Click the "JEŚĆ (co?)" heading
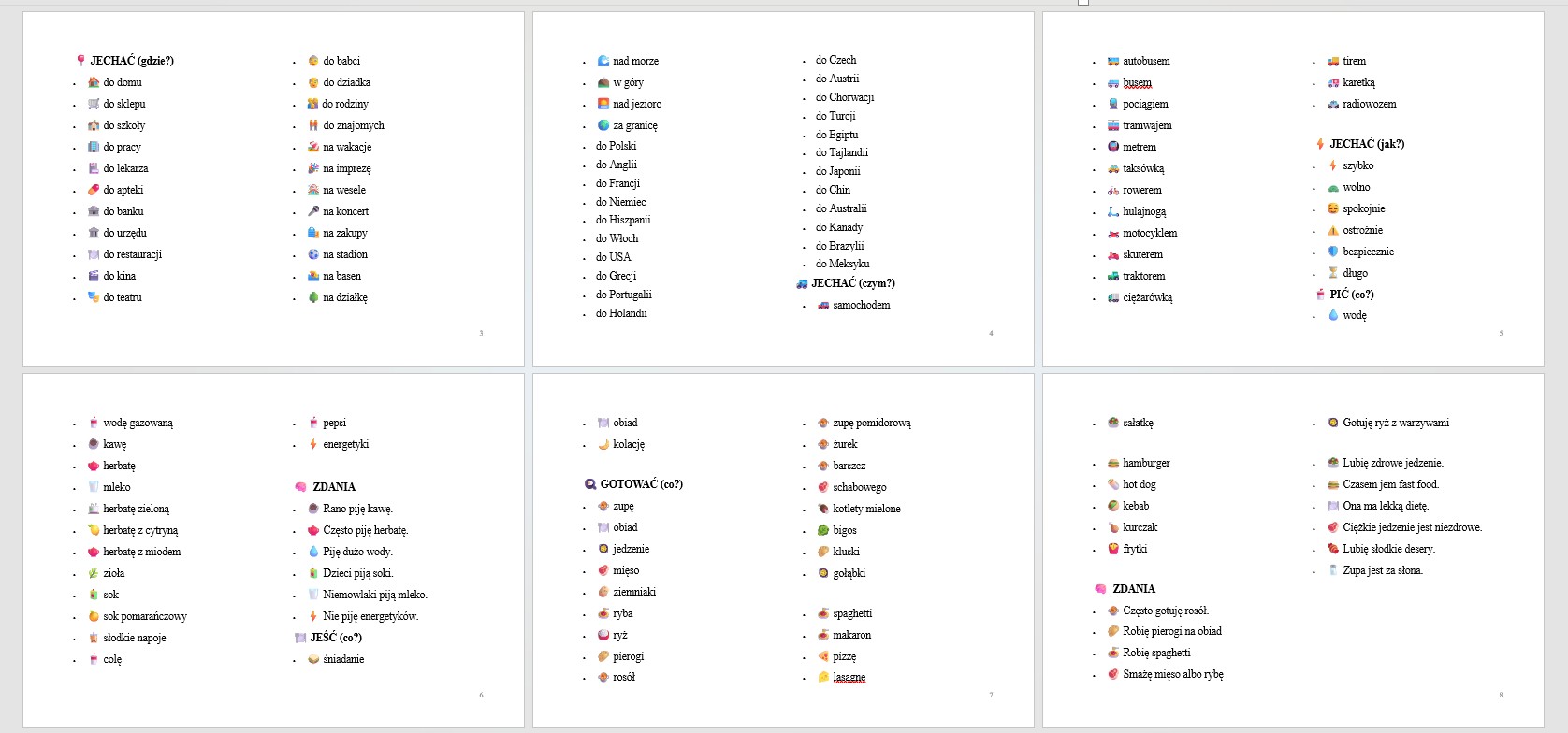 pos(336,638)
